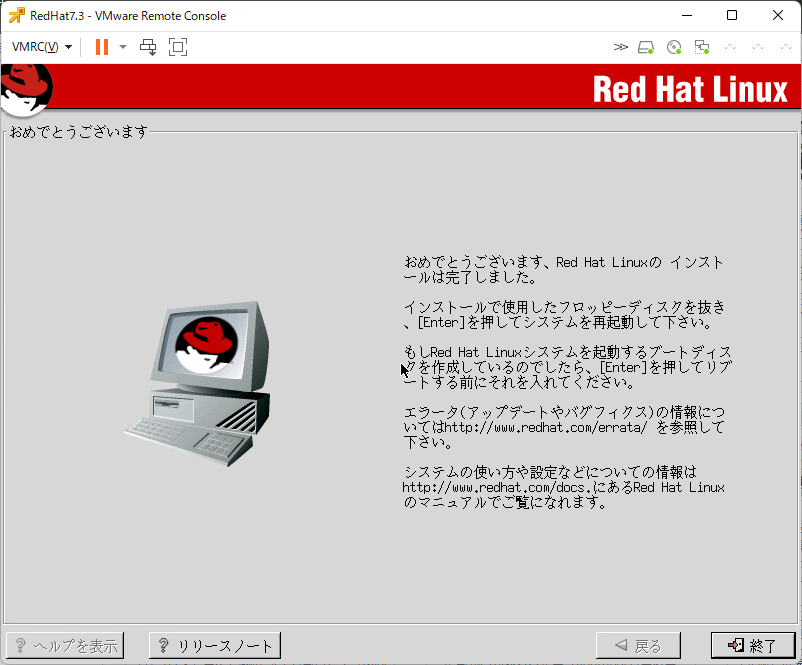Enter full screen mode using the toolbar icon
This screenshot has width=802, height=665.
click(178, 47)
